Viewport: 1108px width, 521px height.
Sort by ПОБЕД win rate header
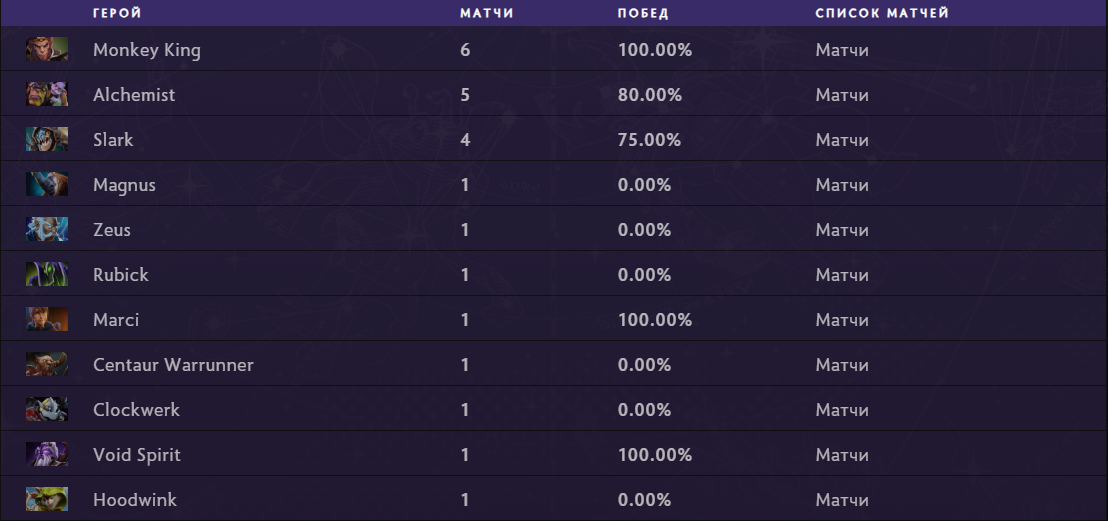point(643,13)
